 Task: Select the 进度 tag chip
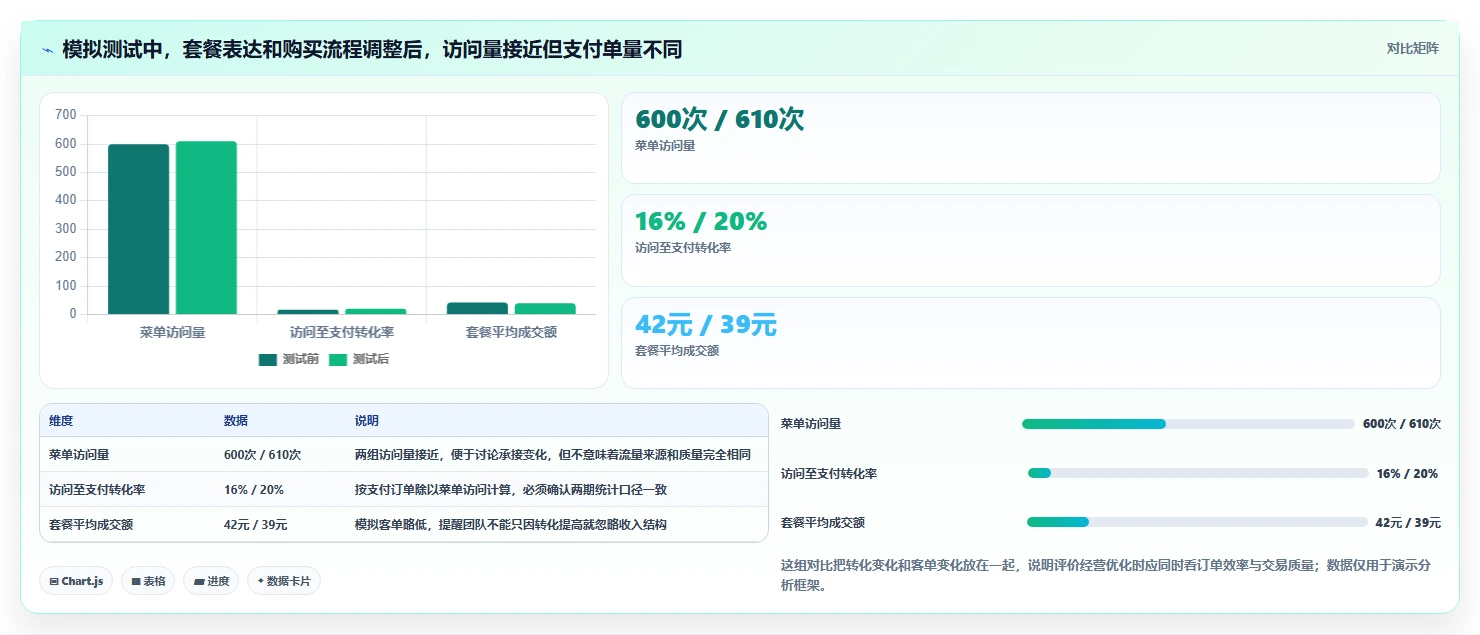(211, 581)
